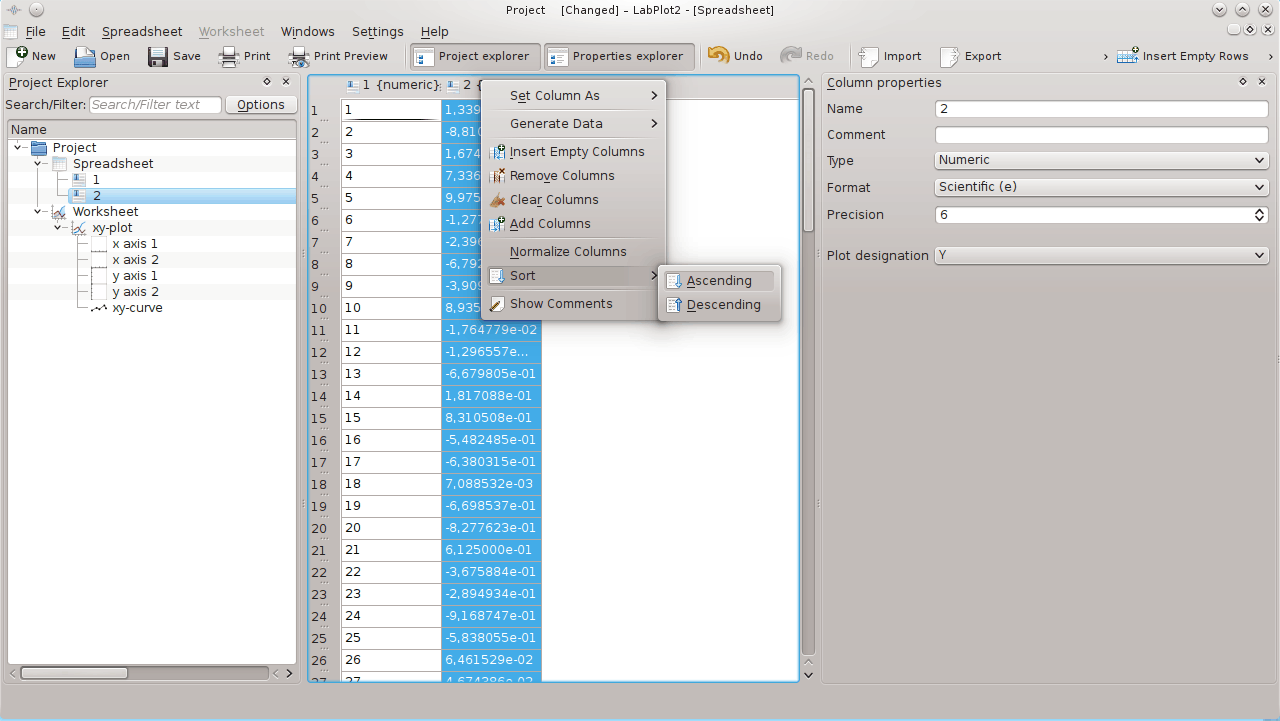Select xy-curve in the project tree
The width and height of the screenshot is (1280, 721).
(x=137, y=308)
